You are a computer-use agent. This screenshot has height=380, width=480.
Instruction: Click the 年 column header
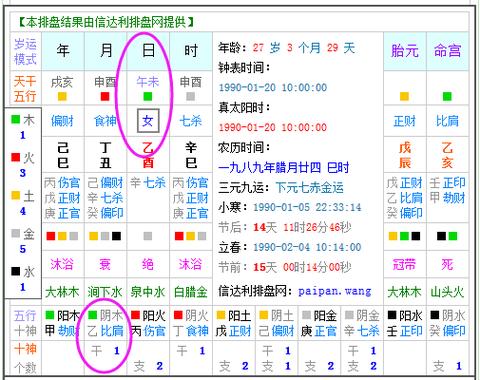(x=63, y=51)
